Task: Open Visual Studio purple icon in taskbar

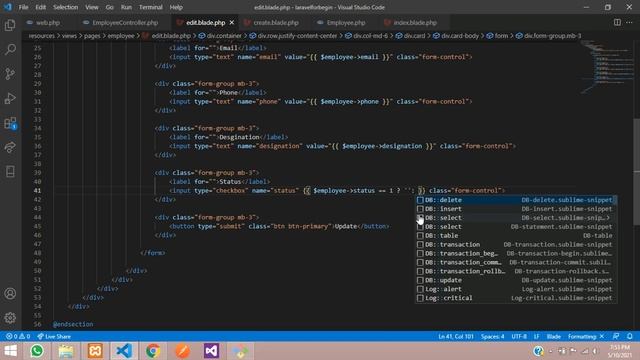Action: coord(211,351)
